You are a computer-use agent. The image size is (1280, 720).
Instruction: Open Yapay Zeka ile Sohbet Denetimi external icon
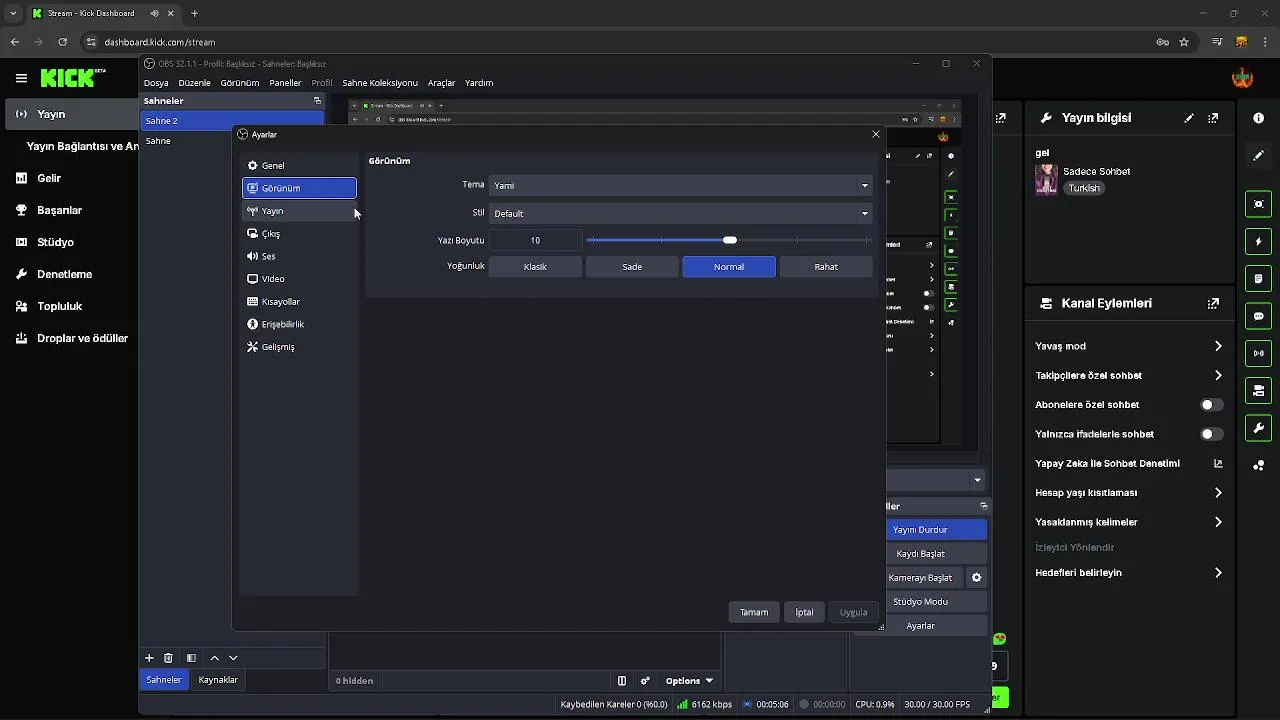pos(1218,463)
